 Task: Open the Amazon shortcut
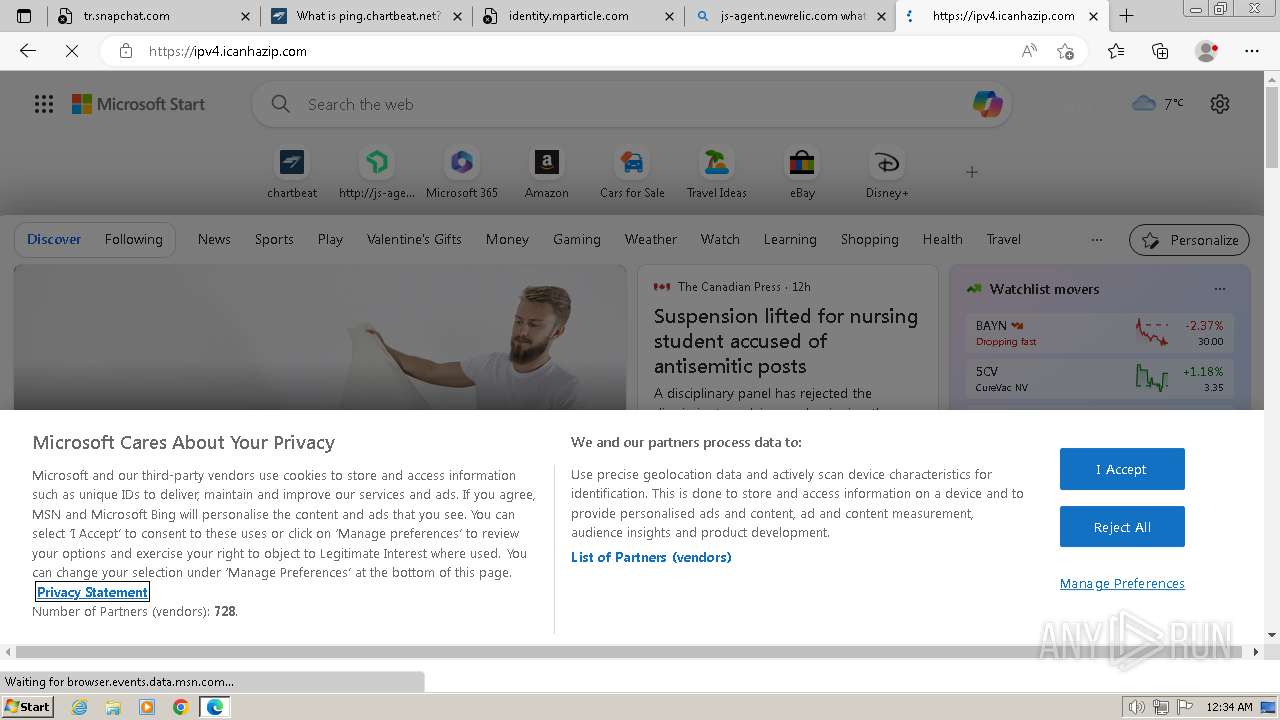coord(547,173)
